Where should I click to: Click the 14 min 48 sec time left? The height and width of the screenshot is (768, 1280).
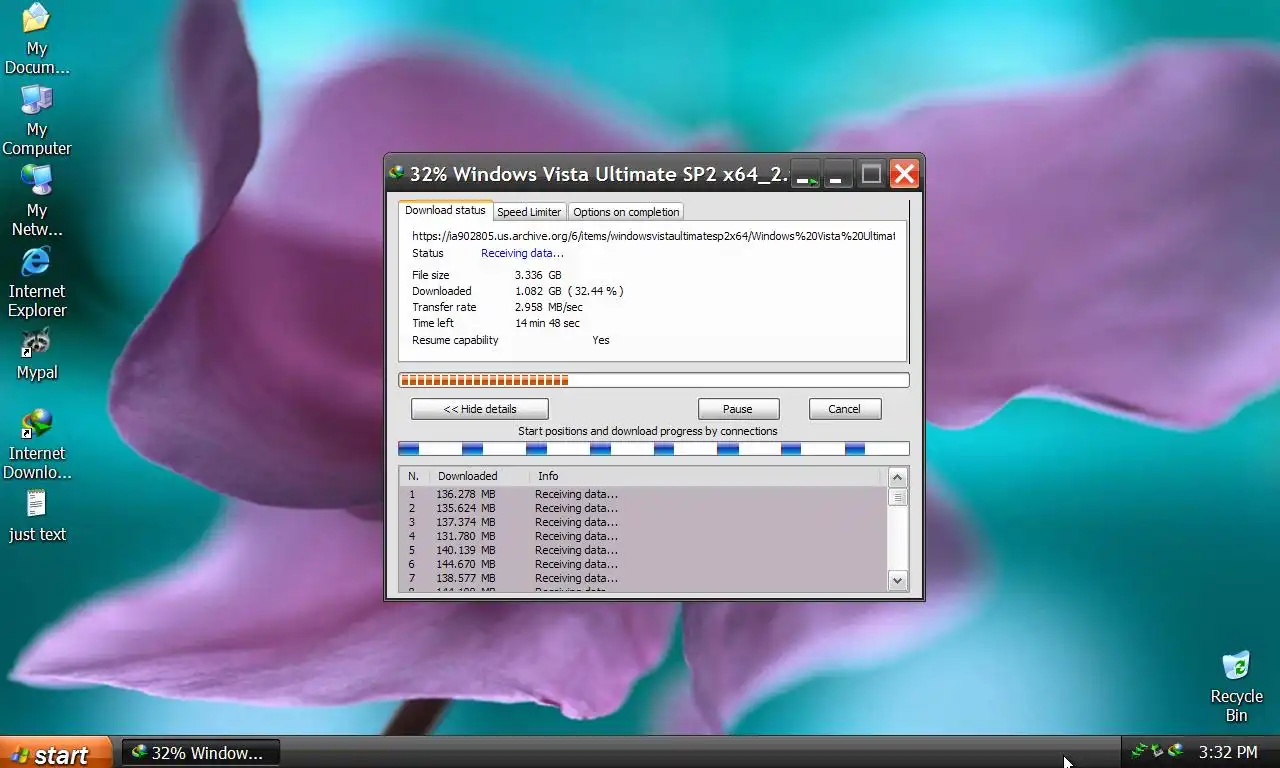(547, 323)
